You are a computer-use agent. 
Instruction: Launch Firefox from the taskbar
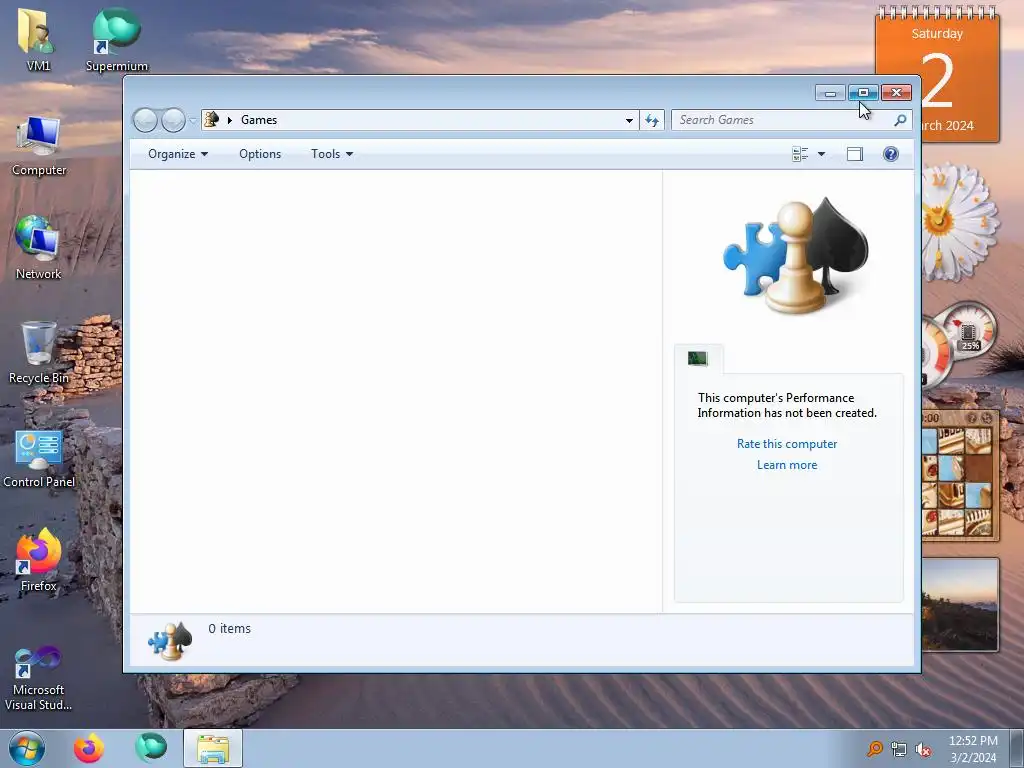(x=88, y=748)
